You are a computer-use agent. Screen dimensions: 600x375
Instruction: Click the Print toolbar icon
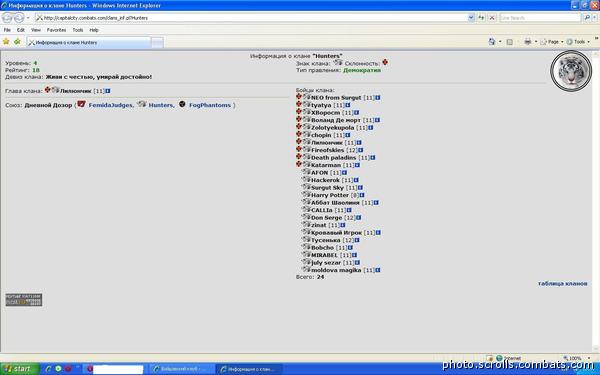528,42
